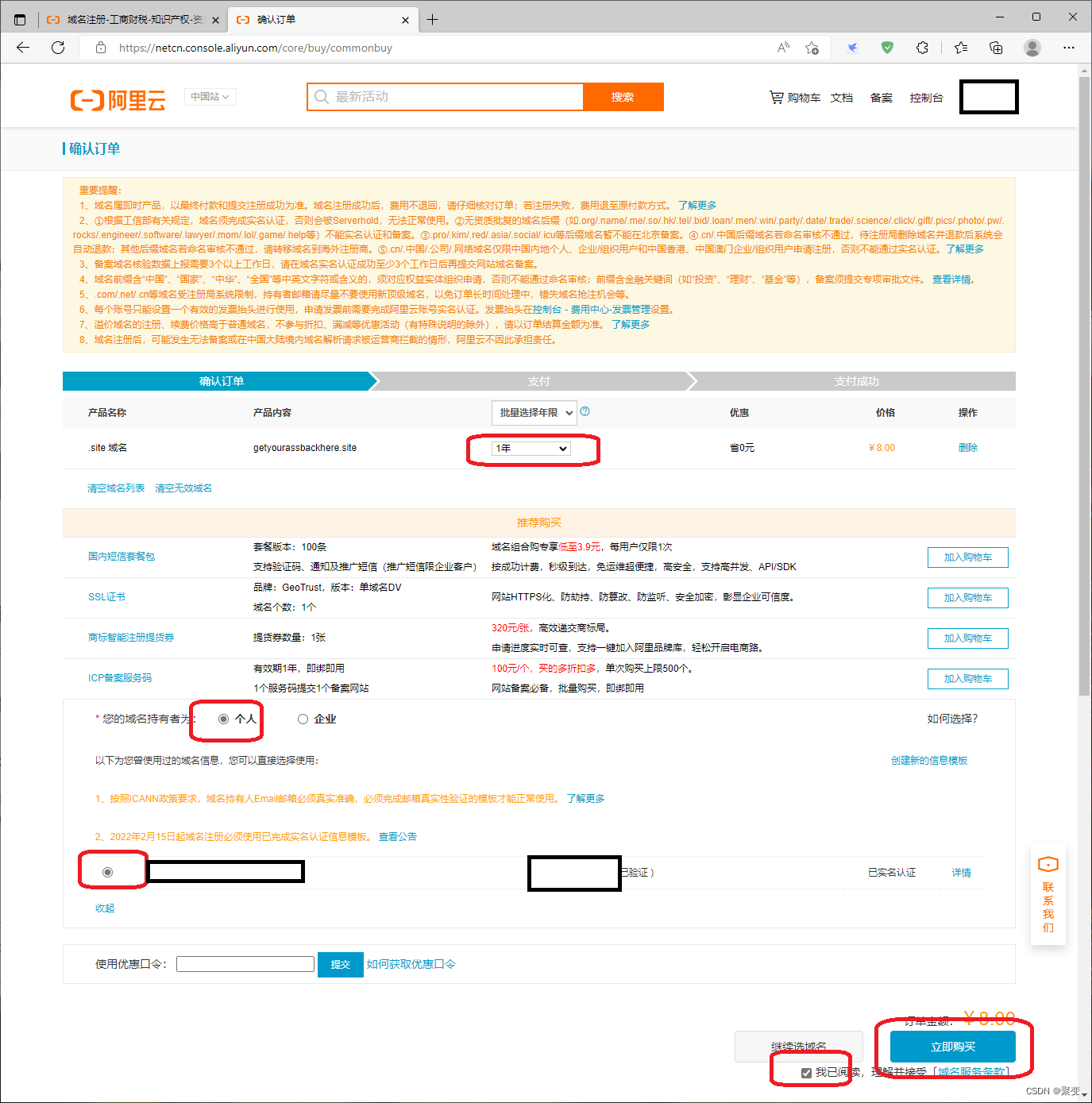The width and height of the screenshot is (1092, 1103).
Task: Open browser extensions puzzle icon
Action: [922, 48]
